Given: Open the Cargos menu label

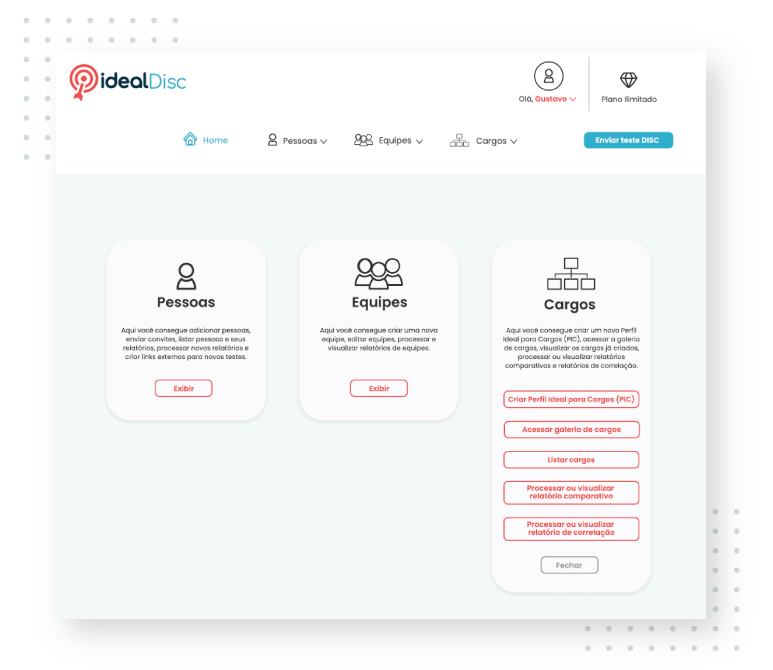Looking at the screenshot, I should pos(491,141).
